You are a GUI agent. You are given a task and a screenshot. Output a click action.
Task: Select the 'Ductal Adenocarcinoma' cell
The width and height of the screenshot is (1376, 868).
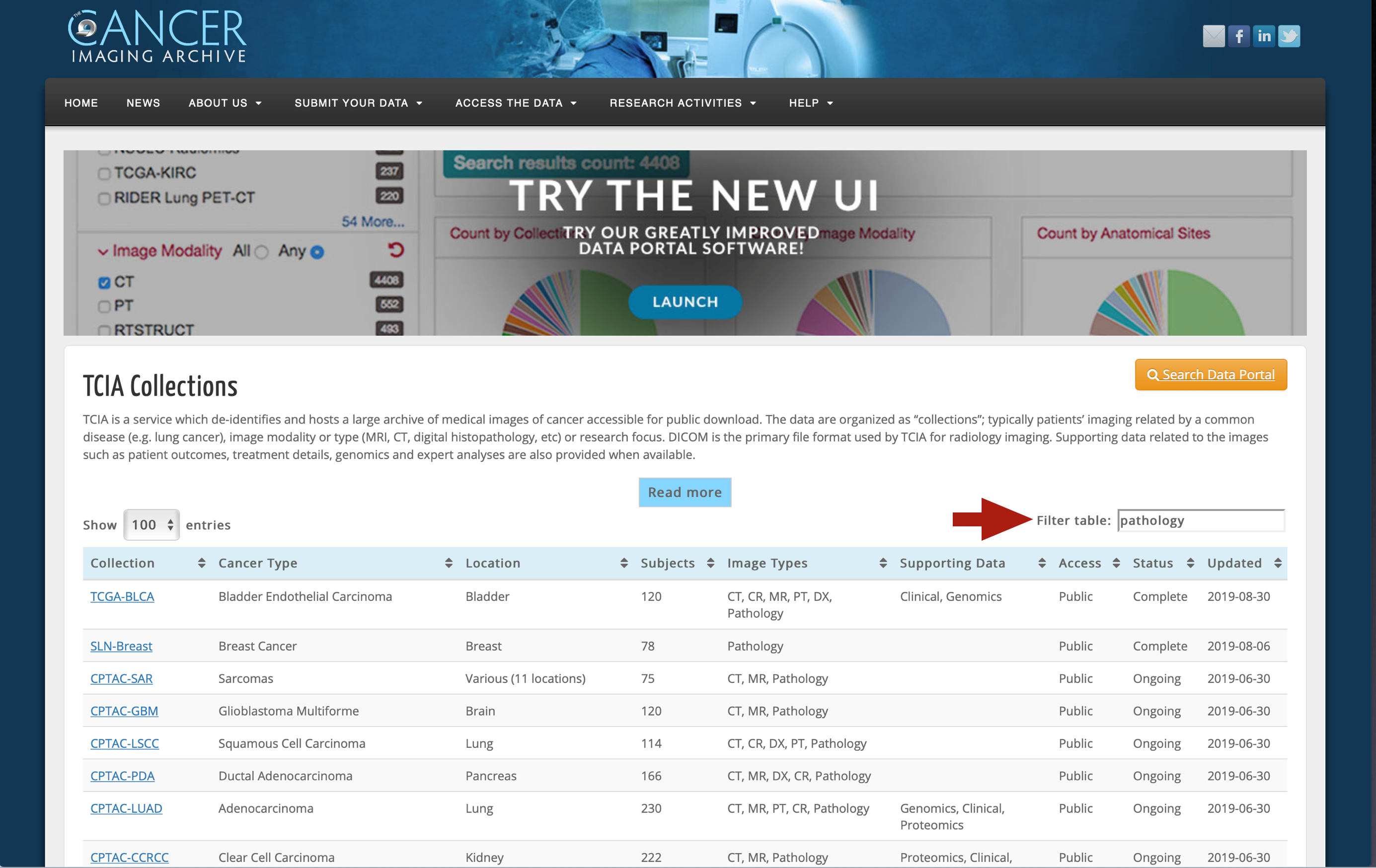click(x=285, y=776)
